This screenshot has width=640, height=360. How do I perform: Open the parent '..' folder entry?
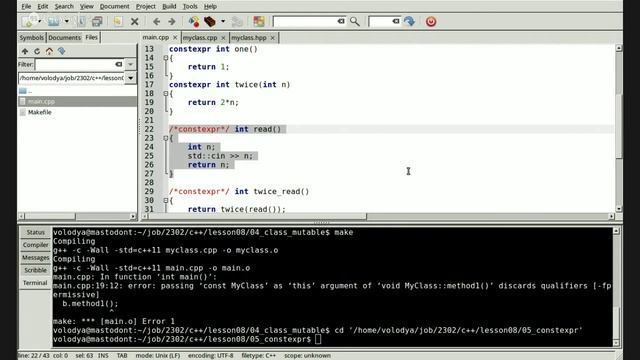point(77,91)
